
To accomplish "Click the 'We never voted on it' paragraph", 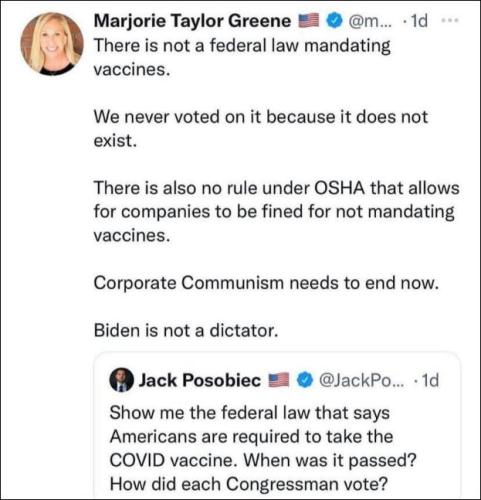I will tap(261, 129).
